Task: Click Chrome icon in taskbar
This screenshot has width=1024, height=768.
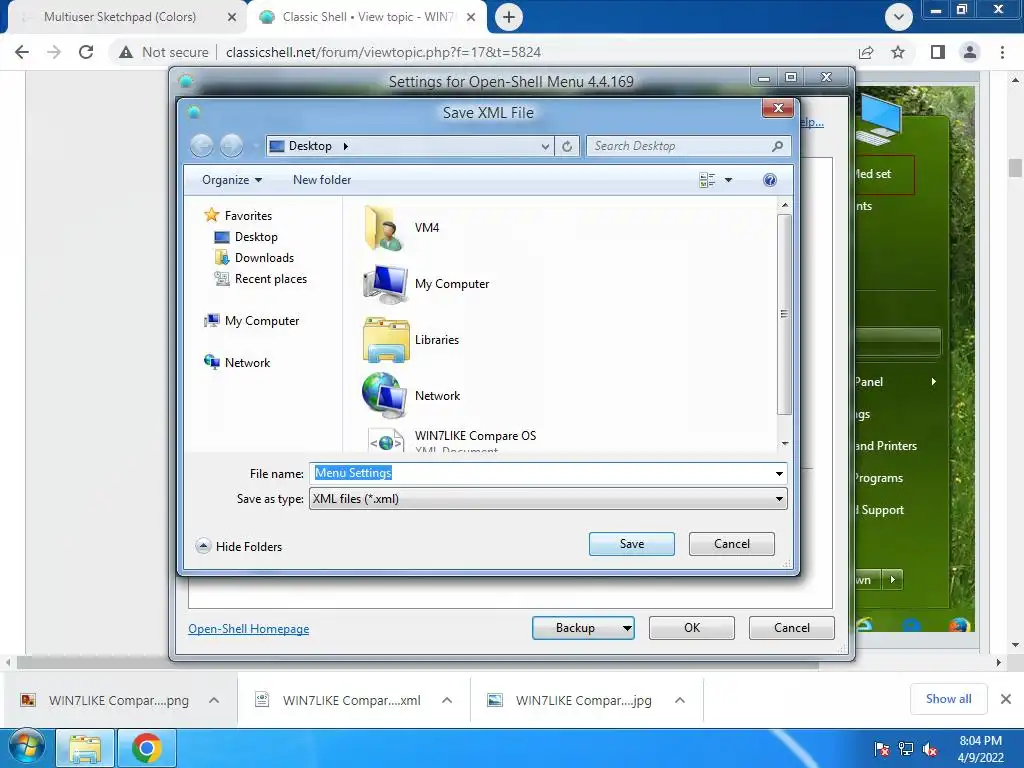Action: click(146, 748)
